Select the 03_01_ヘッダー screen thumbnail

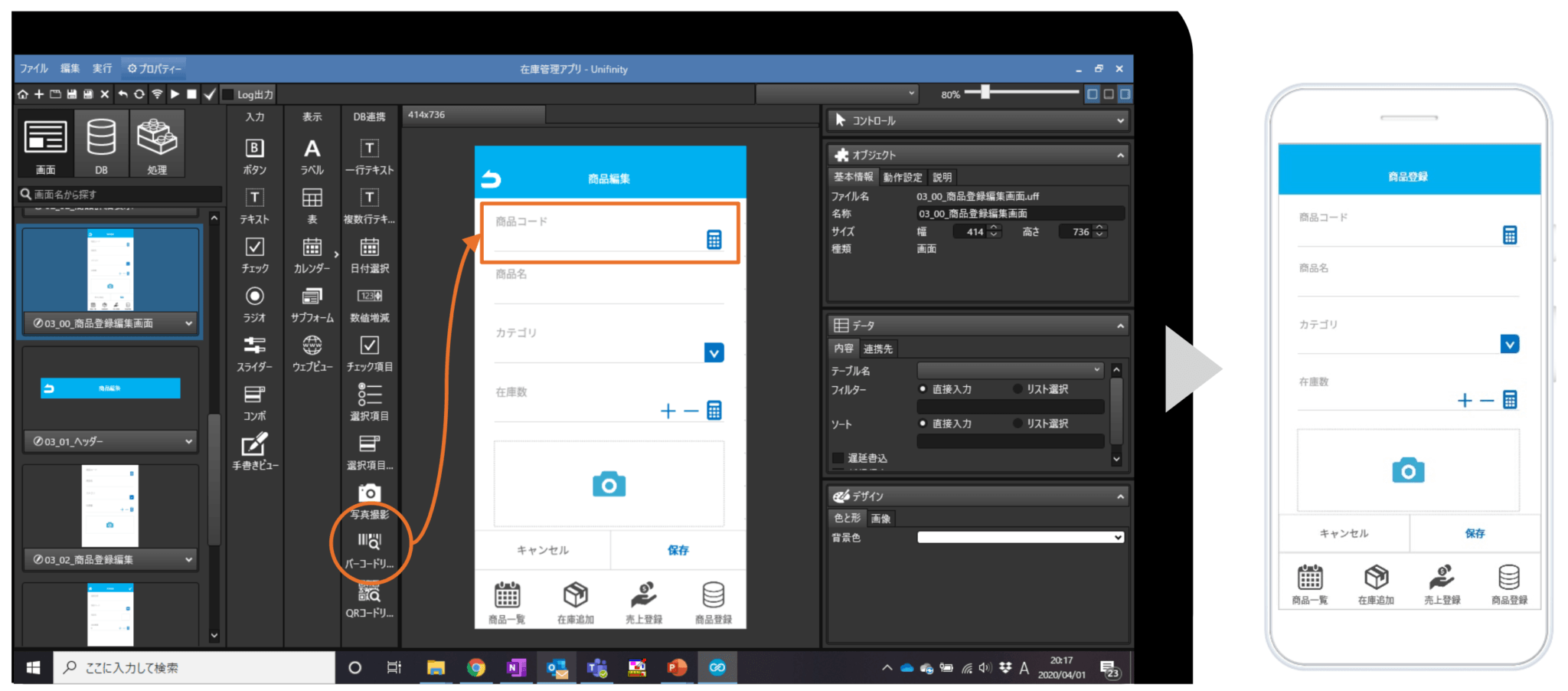110,398
